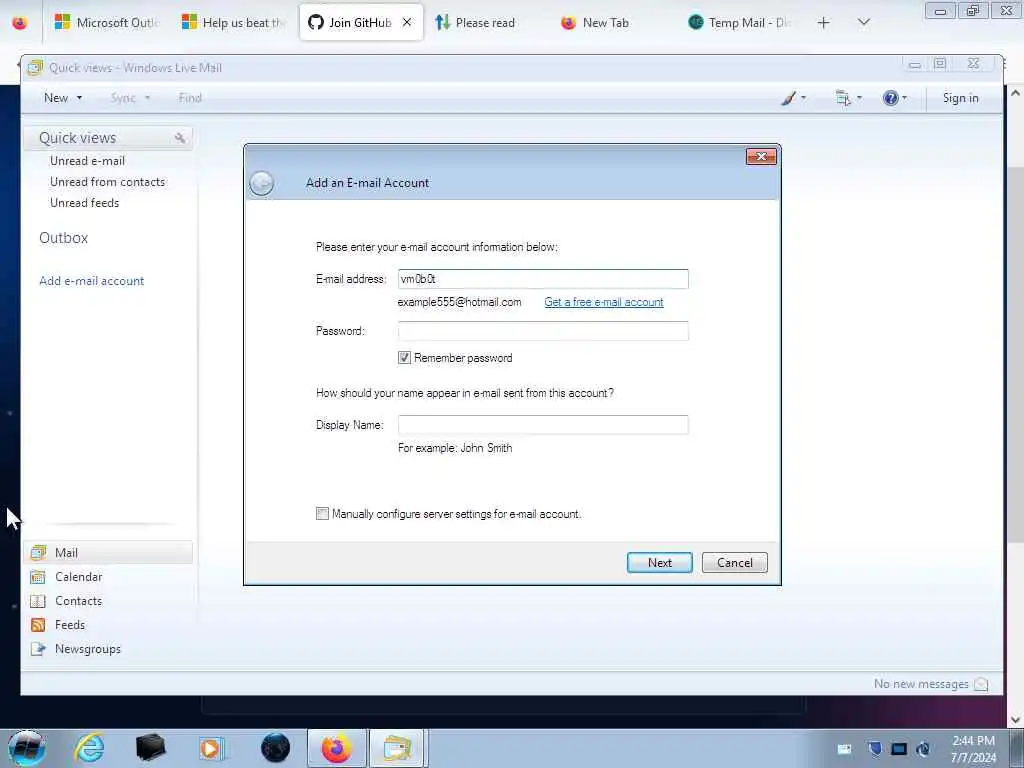This screenshot has height=768, width=1024.
Task: Open the Sync dropdown menu
Action: [x=130, y=98]
